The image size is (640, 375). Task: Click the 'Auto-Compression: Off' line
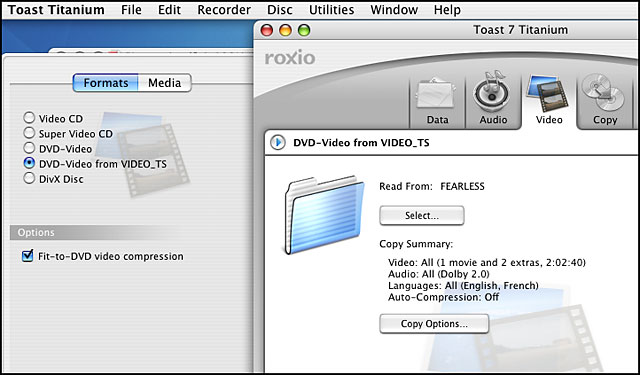[443, 297]
